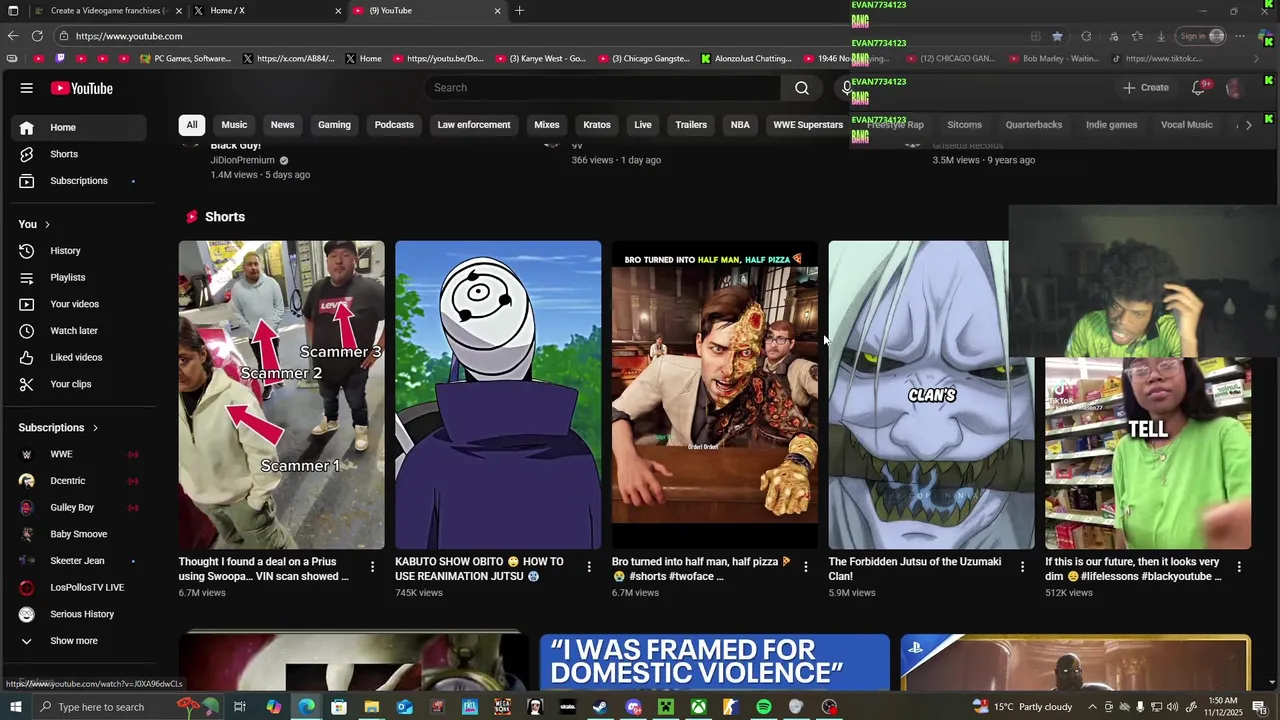Image resolution: width=1280 pixels, height=720 pixels.
Task: Open the WWE subscription channel
Action: (78, 454)
